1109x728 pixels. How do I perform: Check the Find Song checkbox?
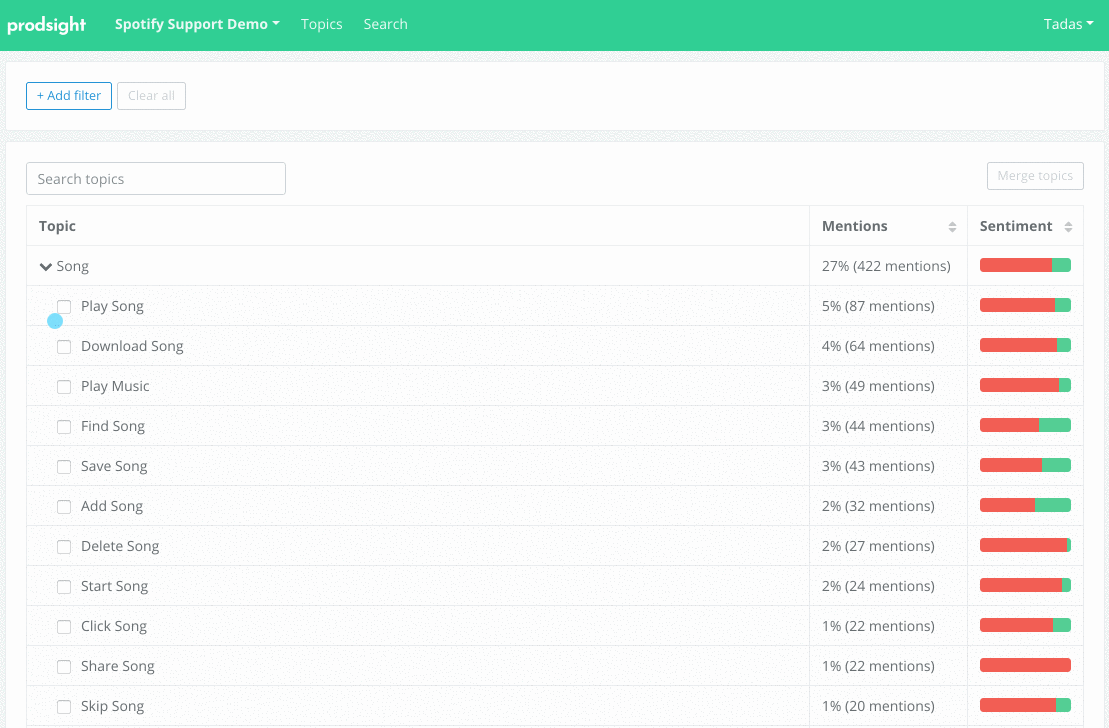coord(64,427)
